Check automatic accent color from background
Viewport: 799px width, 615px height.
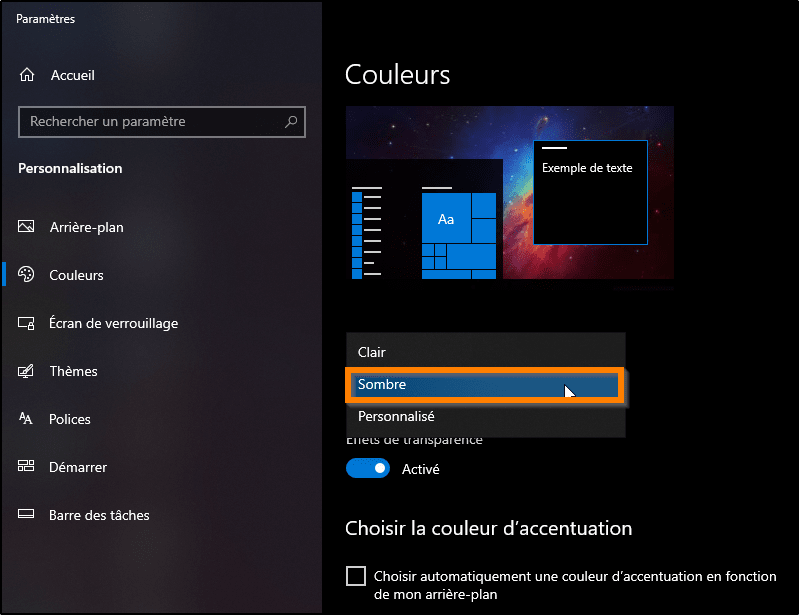click(356, 576)
